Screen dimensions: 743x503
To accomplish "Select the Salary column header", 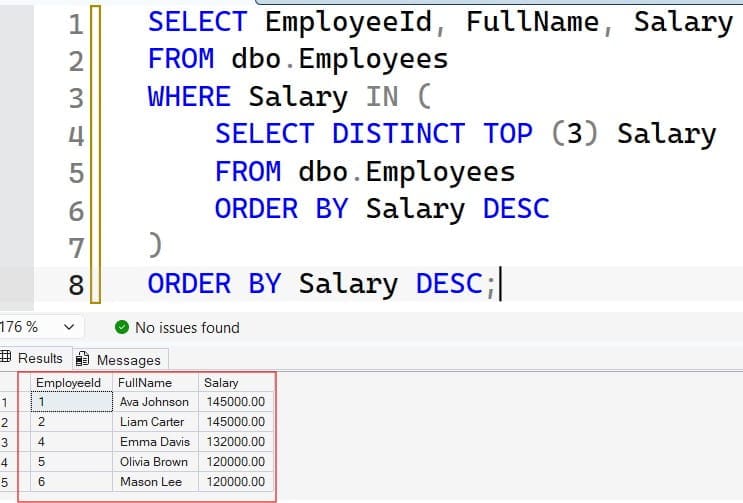I will pos(236,383).
